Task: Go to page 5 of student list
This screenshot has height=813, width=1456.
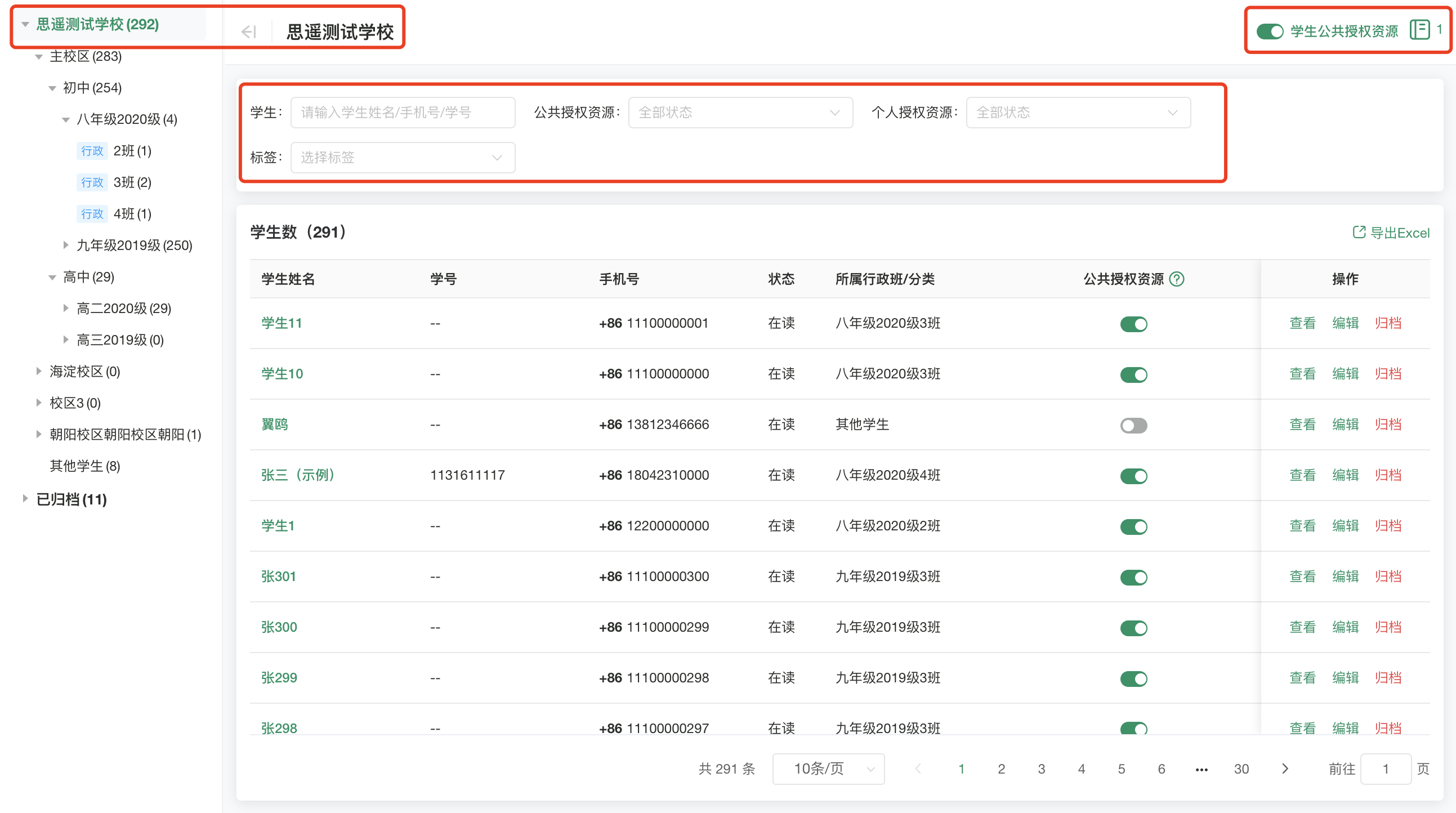Action: pos(1122,769)
